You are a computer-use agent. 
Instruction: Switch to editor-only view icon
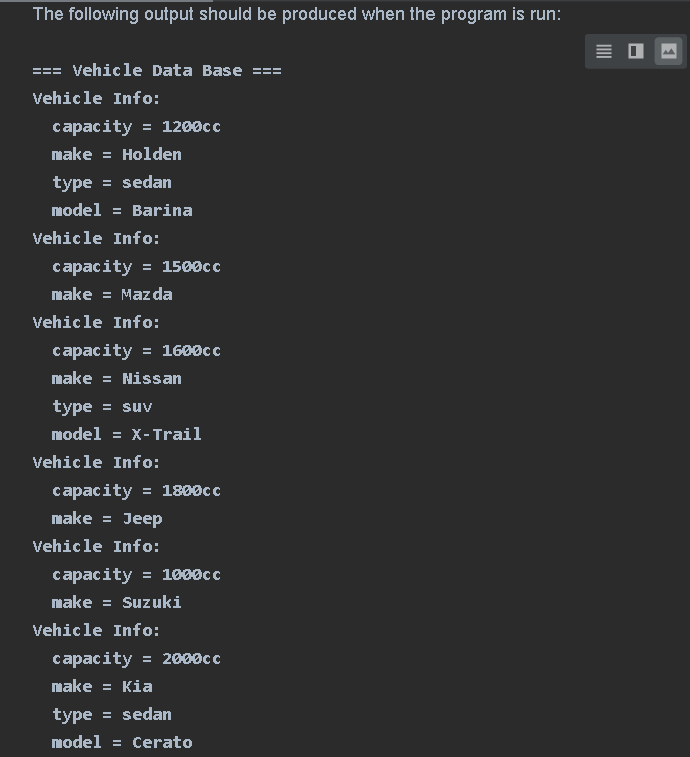click(604, 51)
